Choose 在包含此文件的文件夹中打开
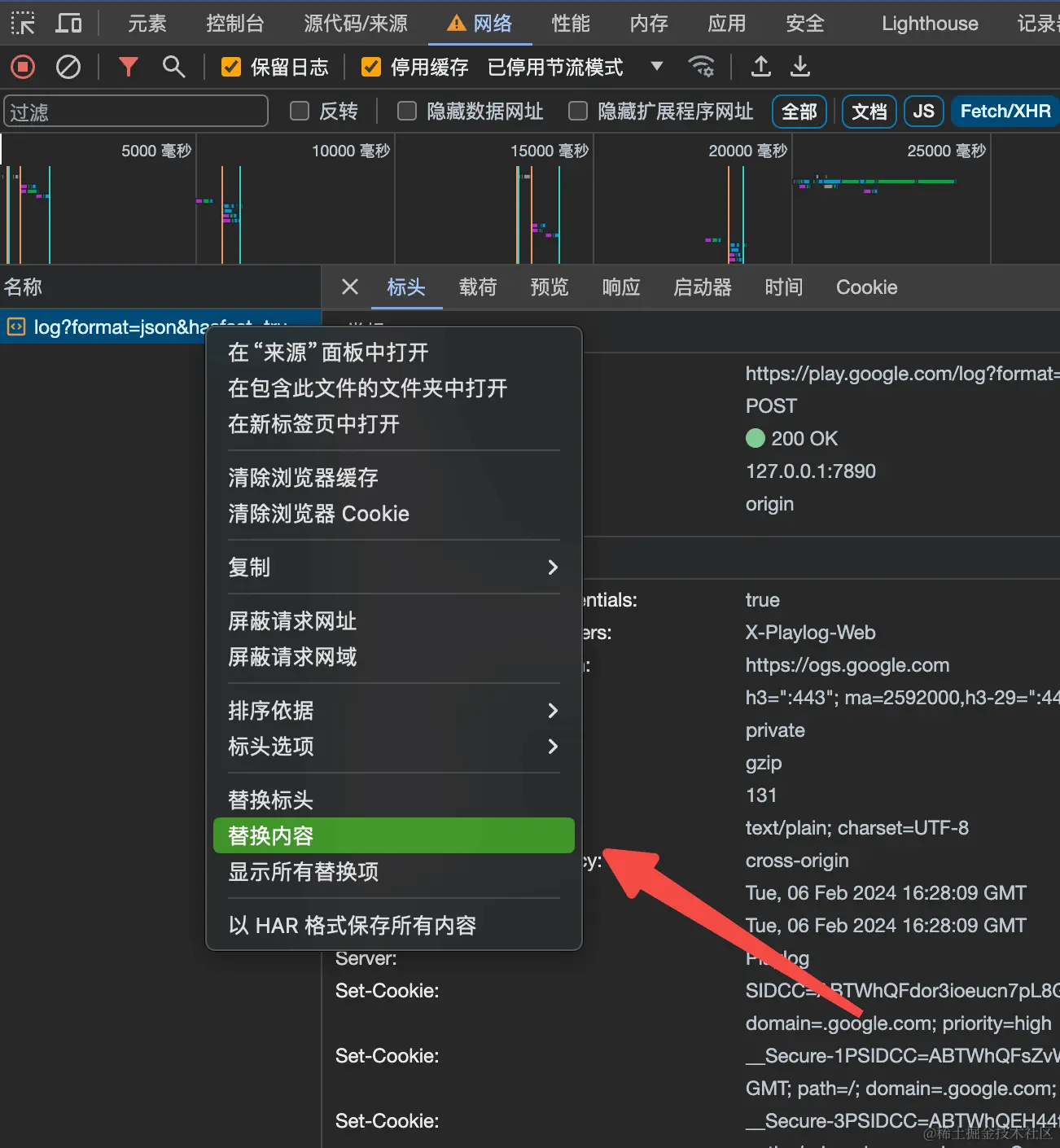Viewport: 1060px width, 1148px height. 394,388
